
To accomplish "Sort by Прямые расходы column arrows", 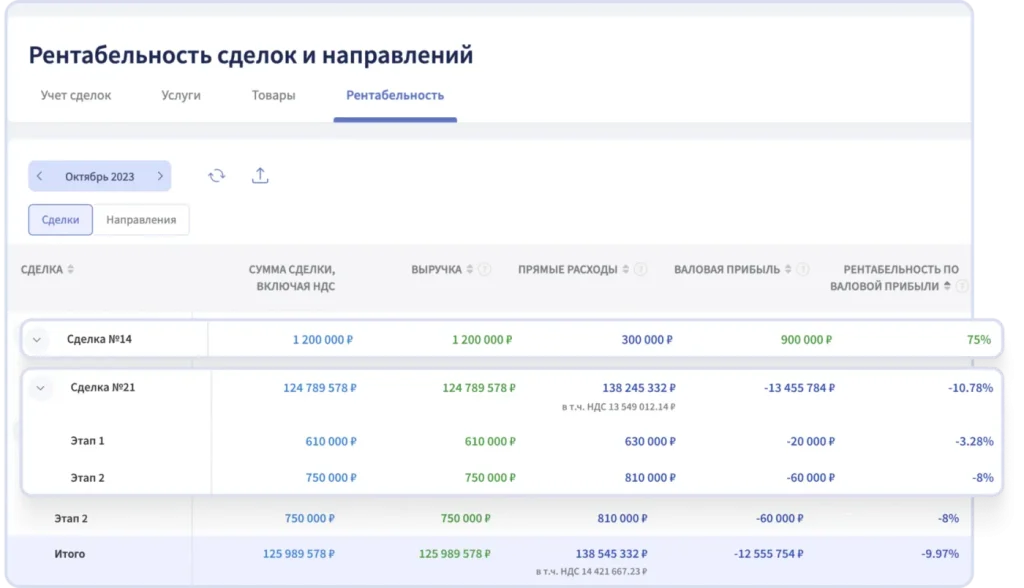I will (x=626, y=269).
